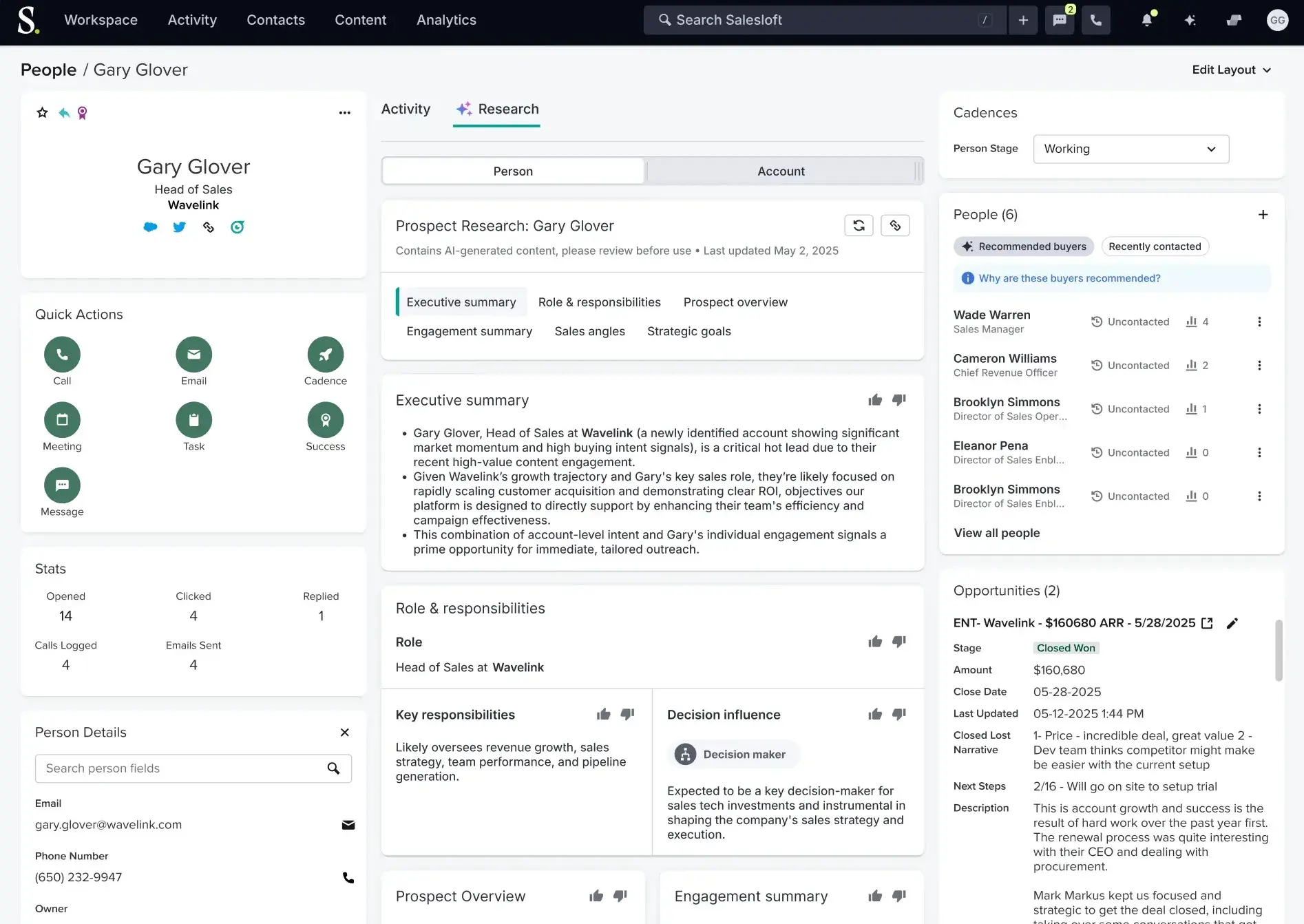
Task: Give thumbs down on Decision influence
Action: (898, 714)
